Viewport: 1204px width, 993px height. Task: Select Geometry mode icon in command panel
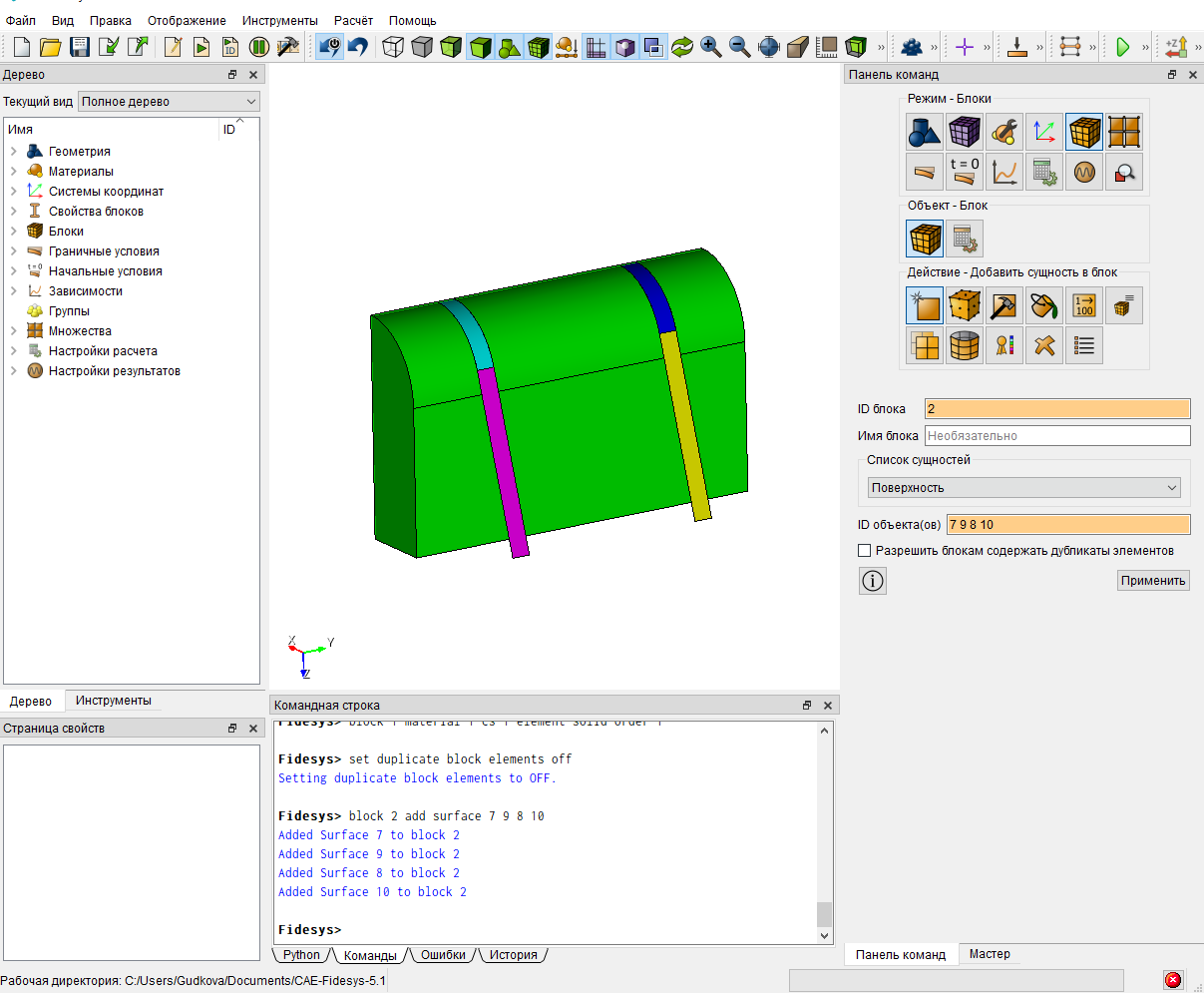(925, 132)
